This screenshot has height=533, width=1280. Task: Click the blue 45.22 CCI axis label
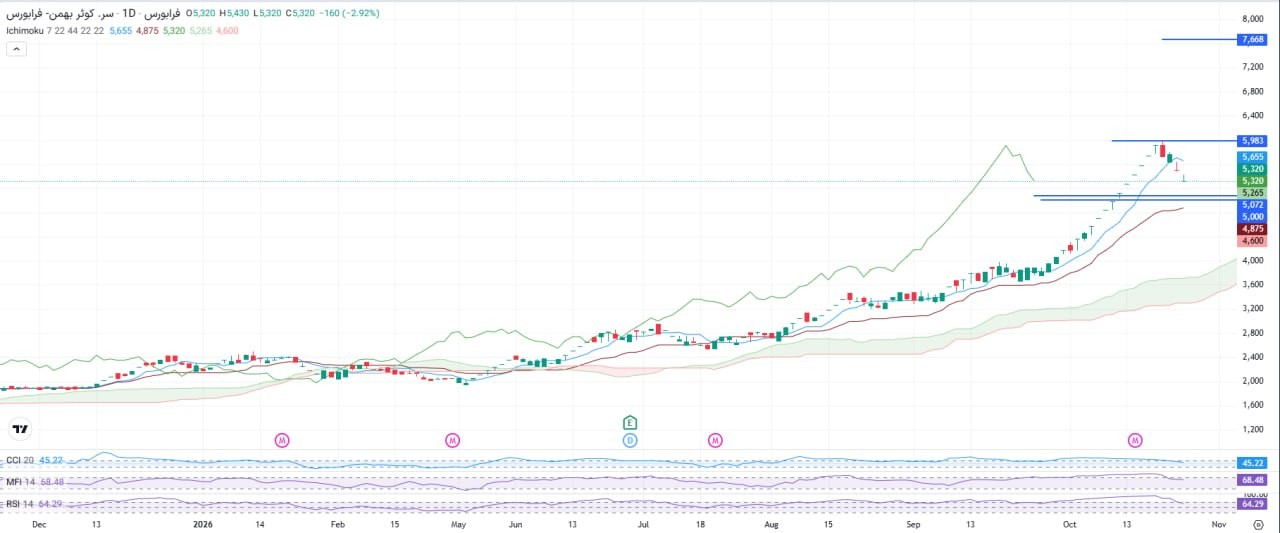click(1253, 463)
